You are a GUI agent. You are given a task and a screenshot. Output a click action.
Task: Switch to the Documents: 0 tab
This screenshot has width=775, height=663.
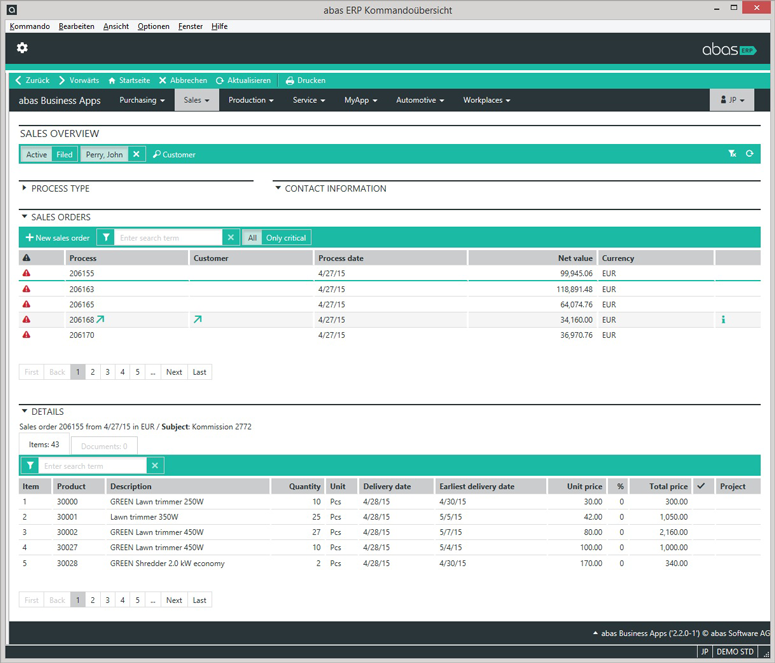(104, 446)
